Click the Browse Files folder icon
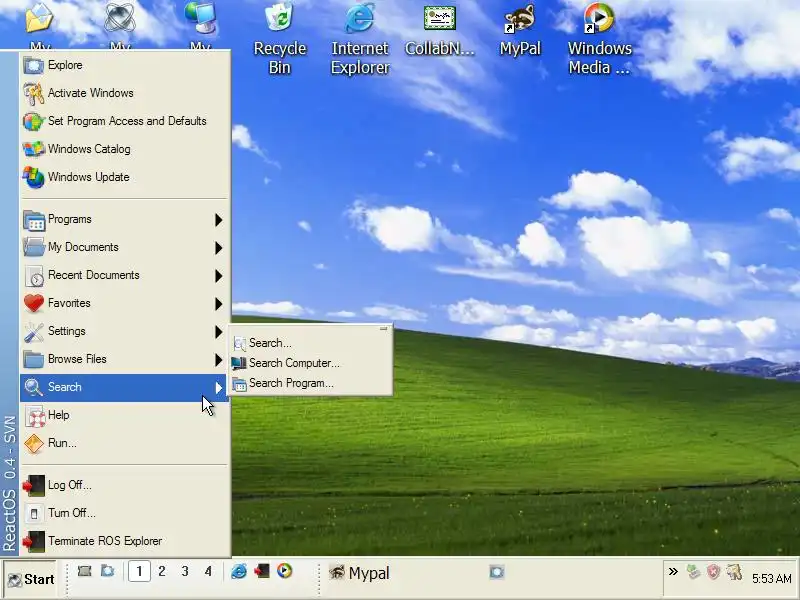This screenshot has width=800, height=600. tap(34, 360)
